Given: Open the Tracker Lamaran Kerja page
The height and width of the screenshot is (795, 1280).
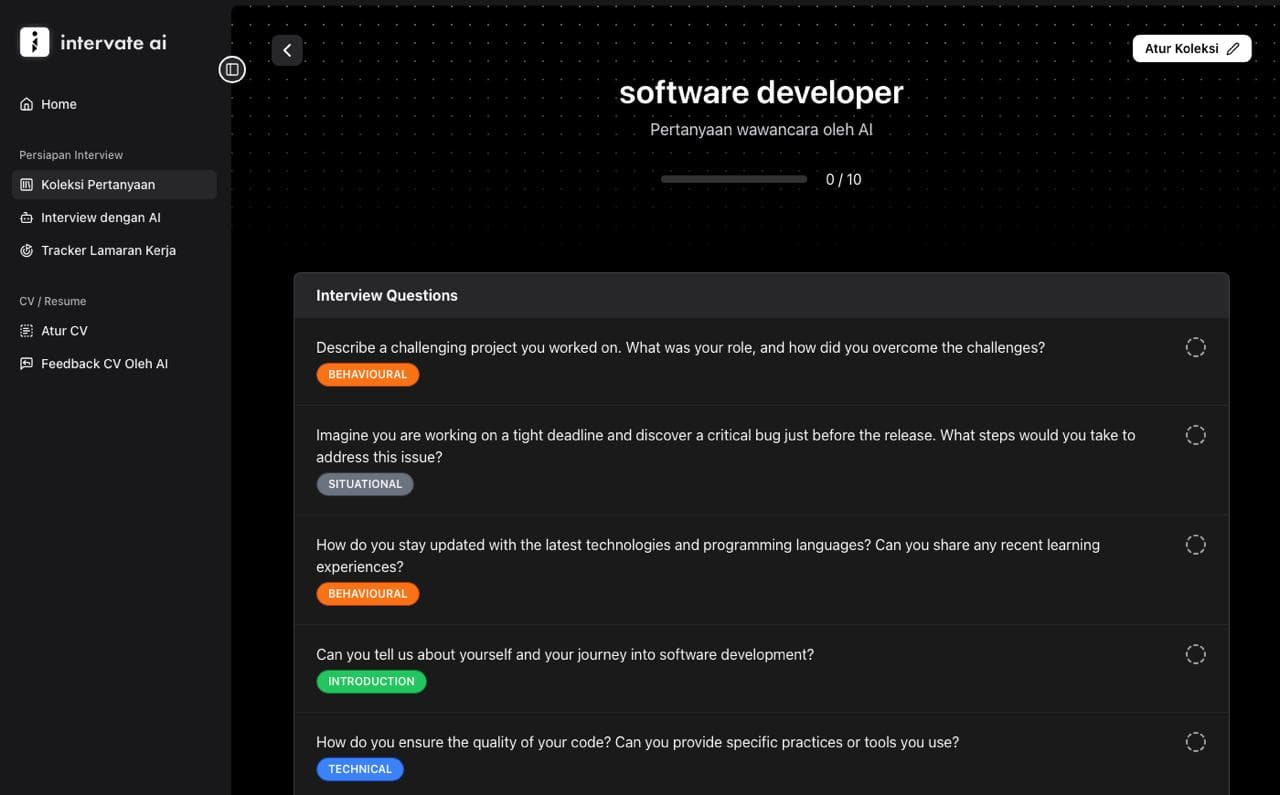Looking at the screenshot, I should tap(108, 250).
